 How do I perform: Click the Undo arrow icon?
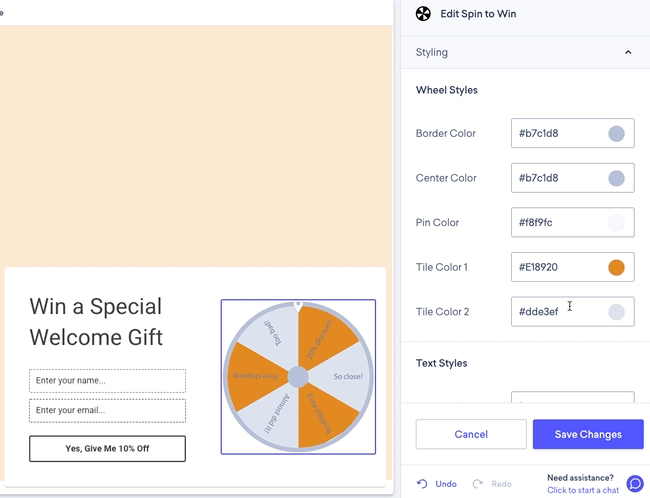point(423,484)
